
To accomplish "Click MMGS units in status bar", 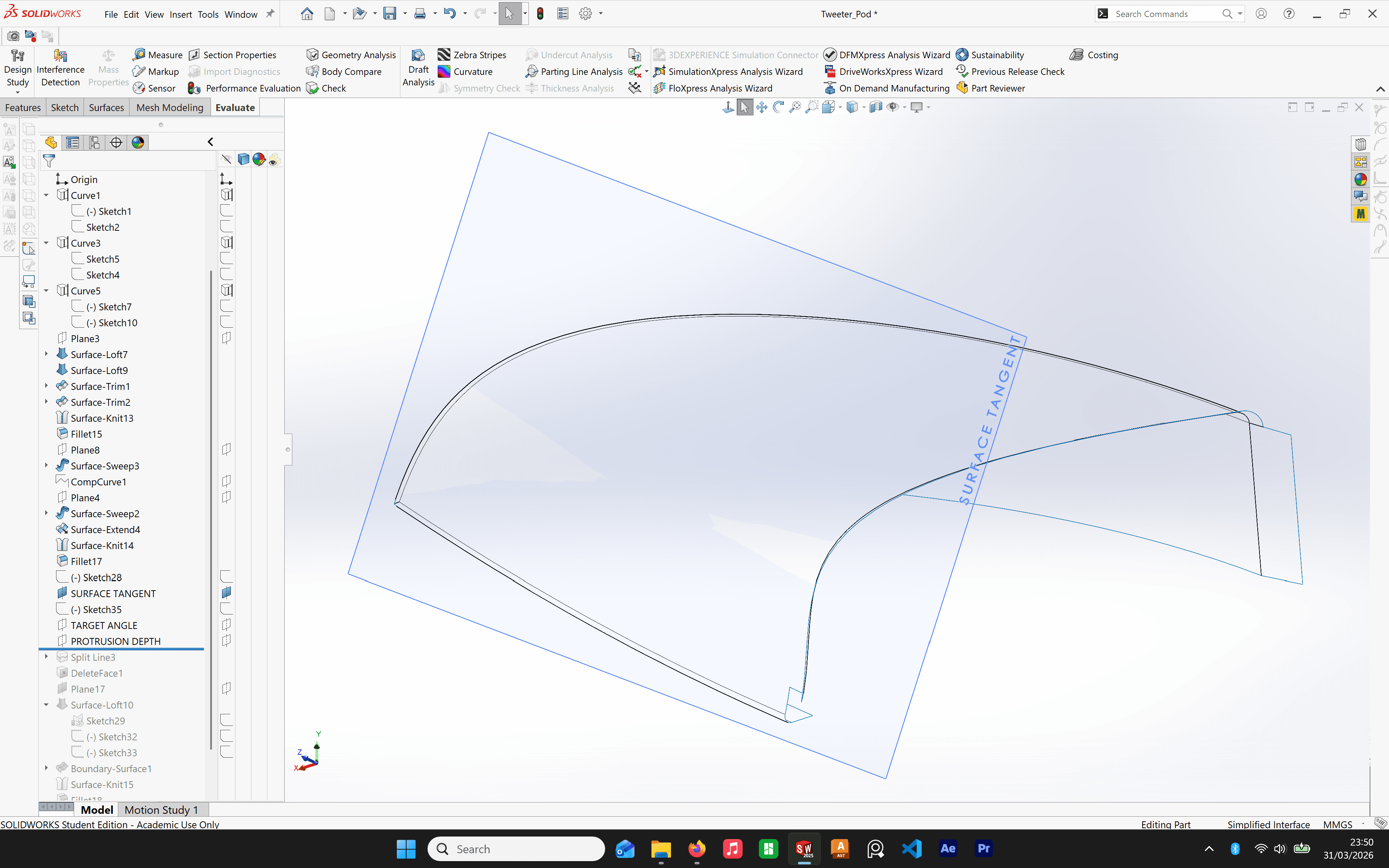I will coord(1338,824).
